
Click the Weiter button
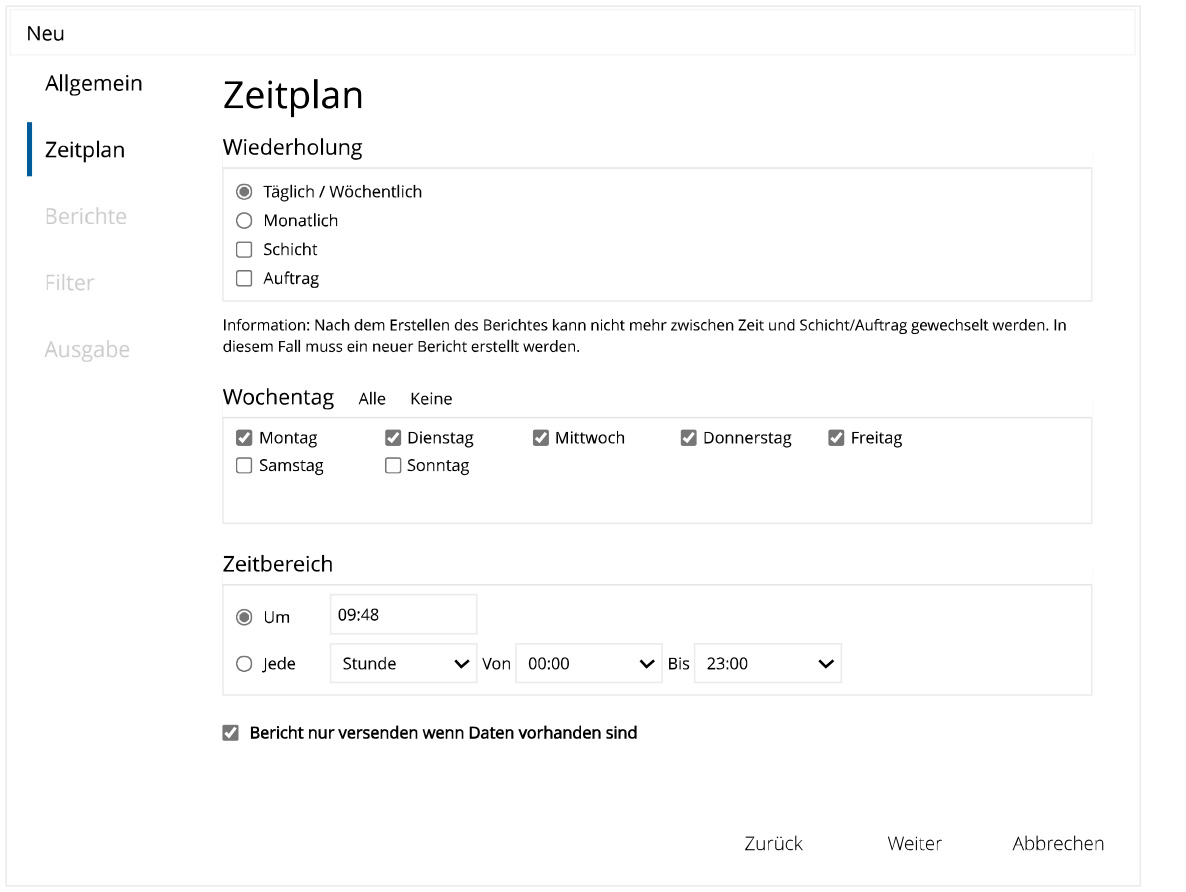[x=914, y=844]
